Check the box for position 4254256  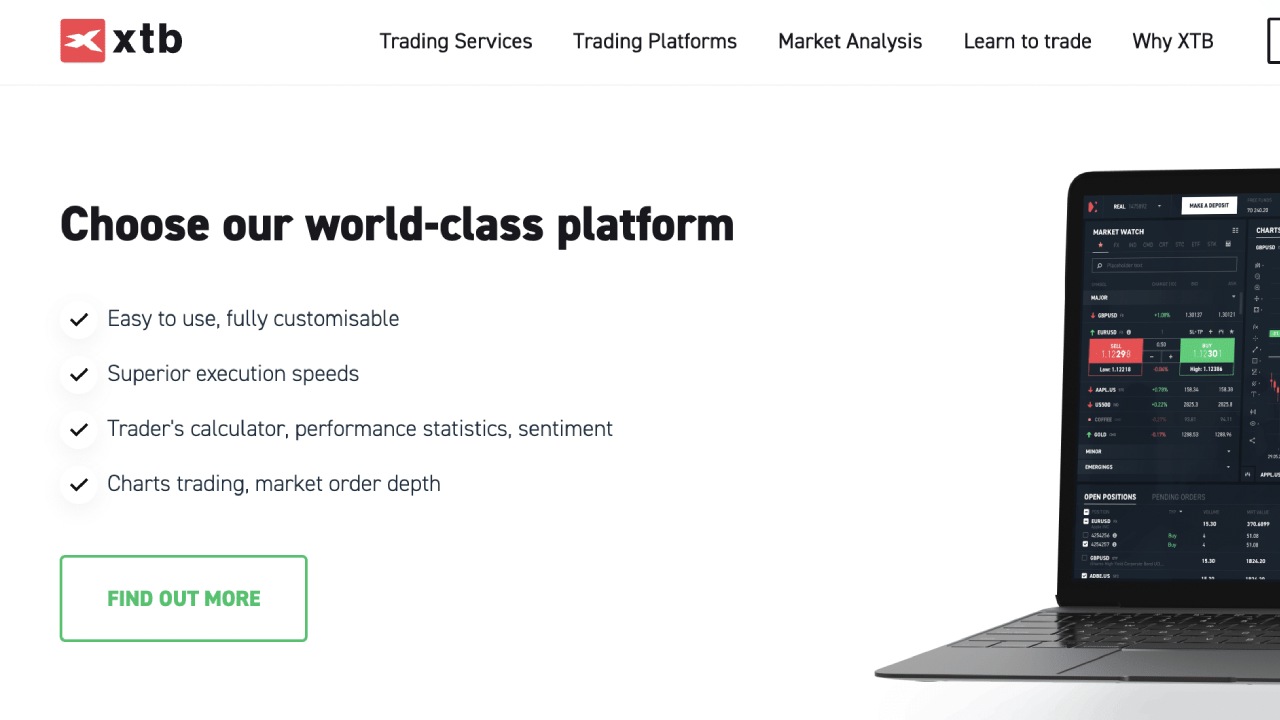click(1087, 536)
